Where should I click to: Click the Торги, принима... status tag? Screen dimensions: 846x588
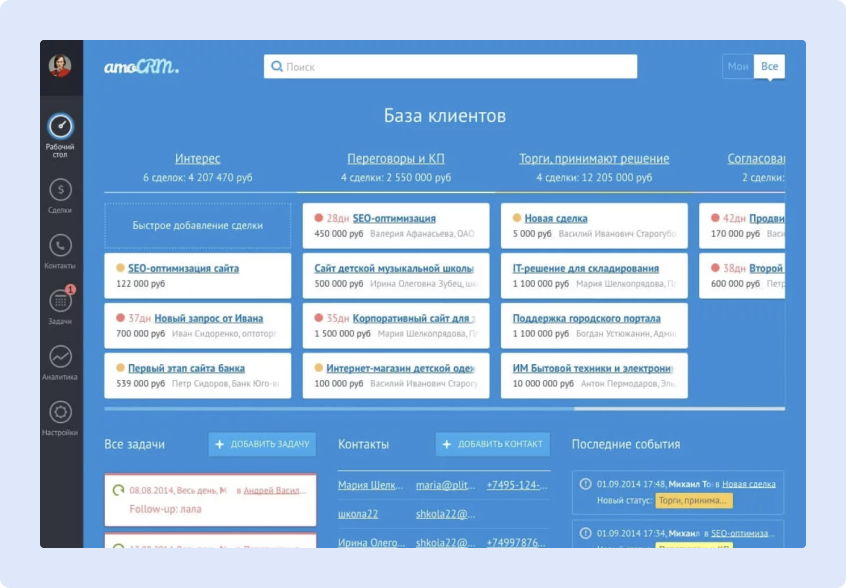click(x=694, y=501)
